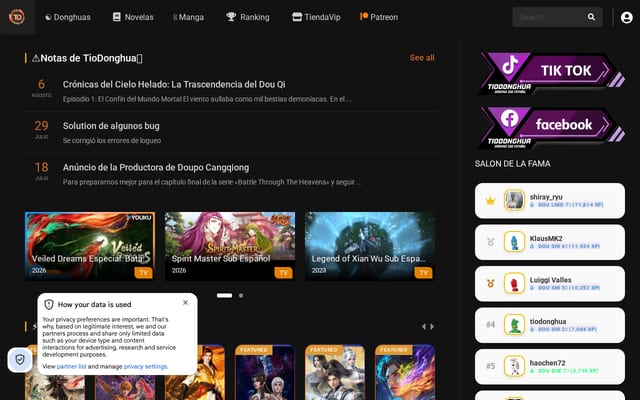Click the search magnifier icon
The width and height of the screenshot is (640, 400).
pos(591,17)
